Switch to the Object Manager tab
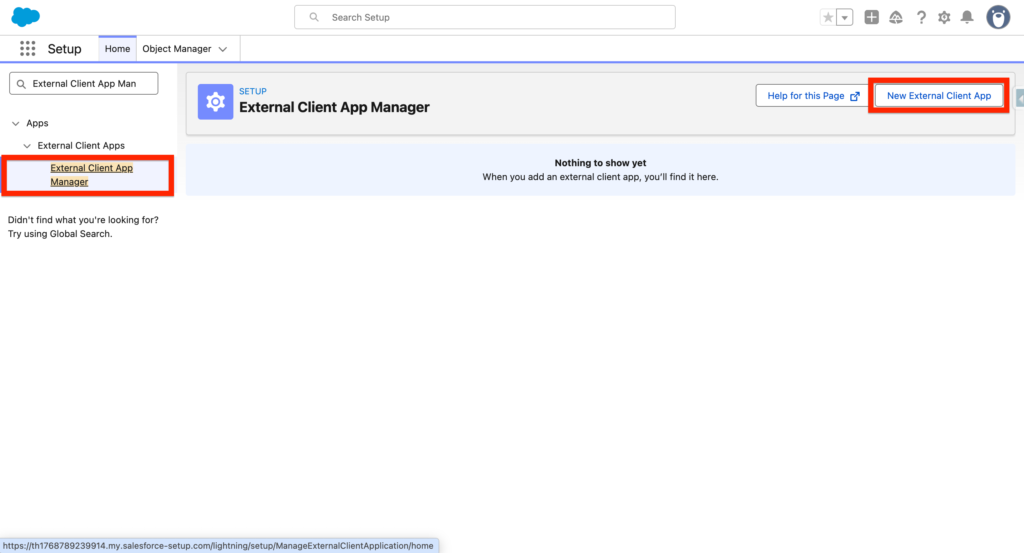The image size is (1024, 553). pos(176,49)
